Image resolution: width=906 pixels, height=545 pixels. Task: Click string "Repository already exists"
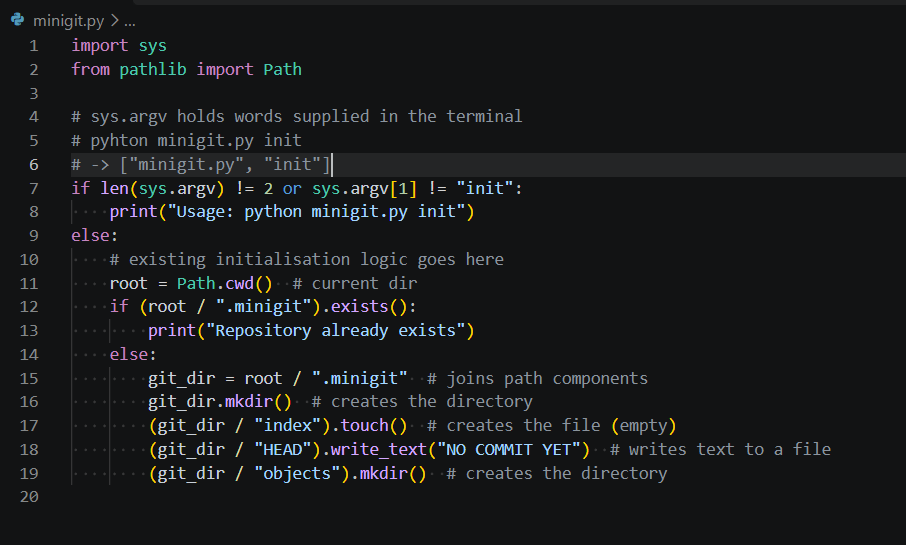(336, 331)
